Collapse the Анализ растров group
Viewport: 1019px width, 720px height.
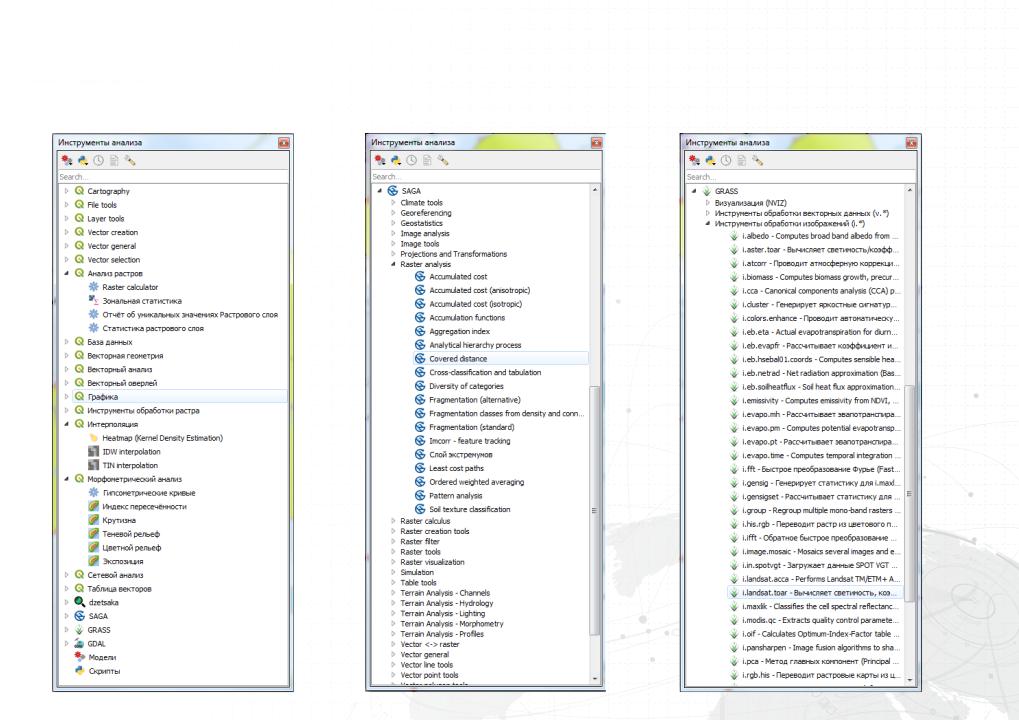click(66, 273)
